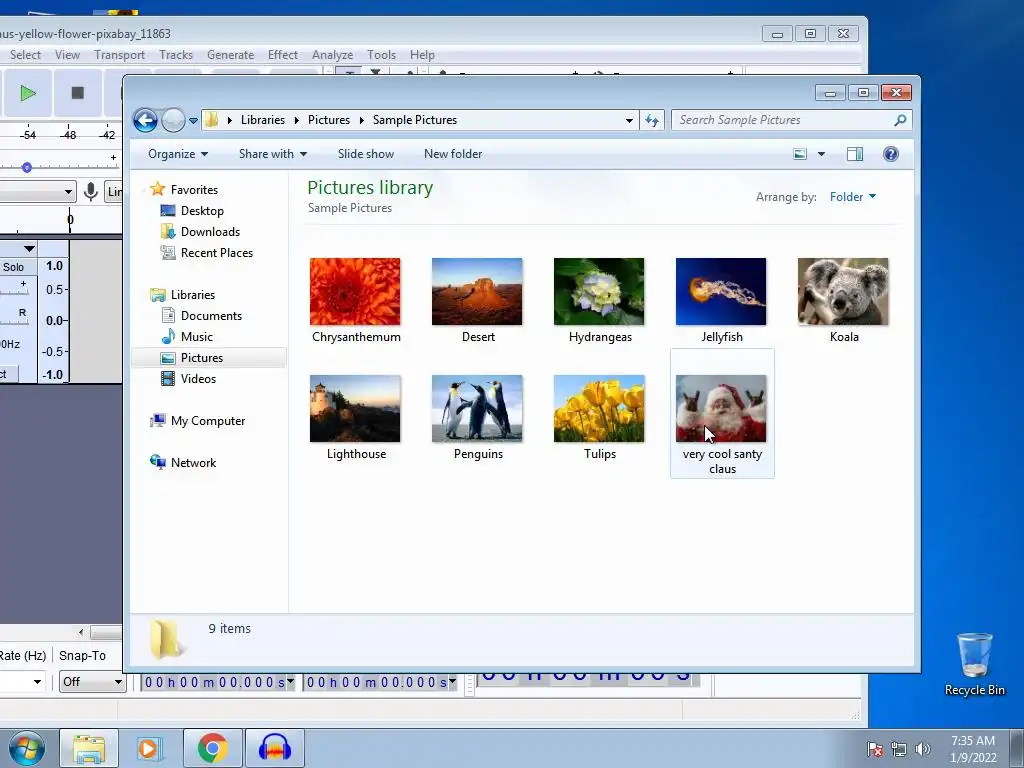Open Audacity's Help menu
The image size is (1024, 768).
pos(422,55)
